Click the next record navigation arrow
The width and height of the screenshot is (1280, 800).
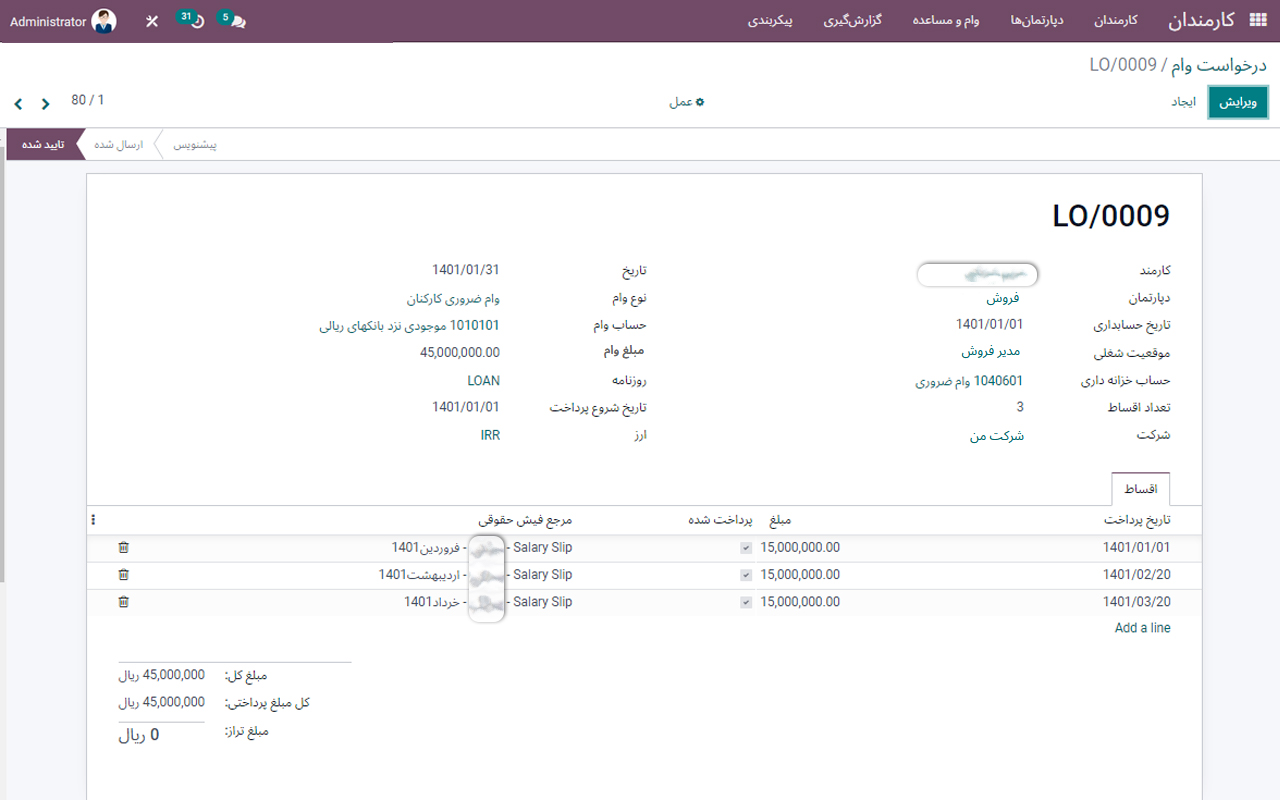17,103
